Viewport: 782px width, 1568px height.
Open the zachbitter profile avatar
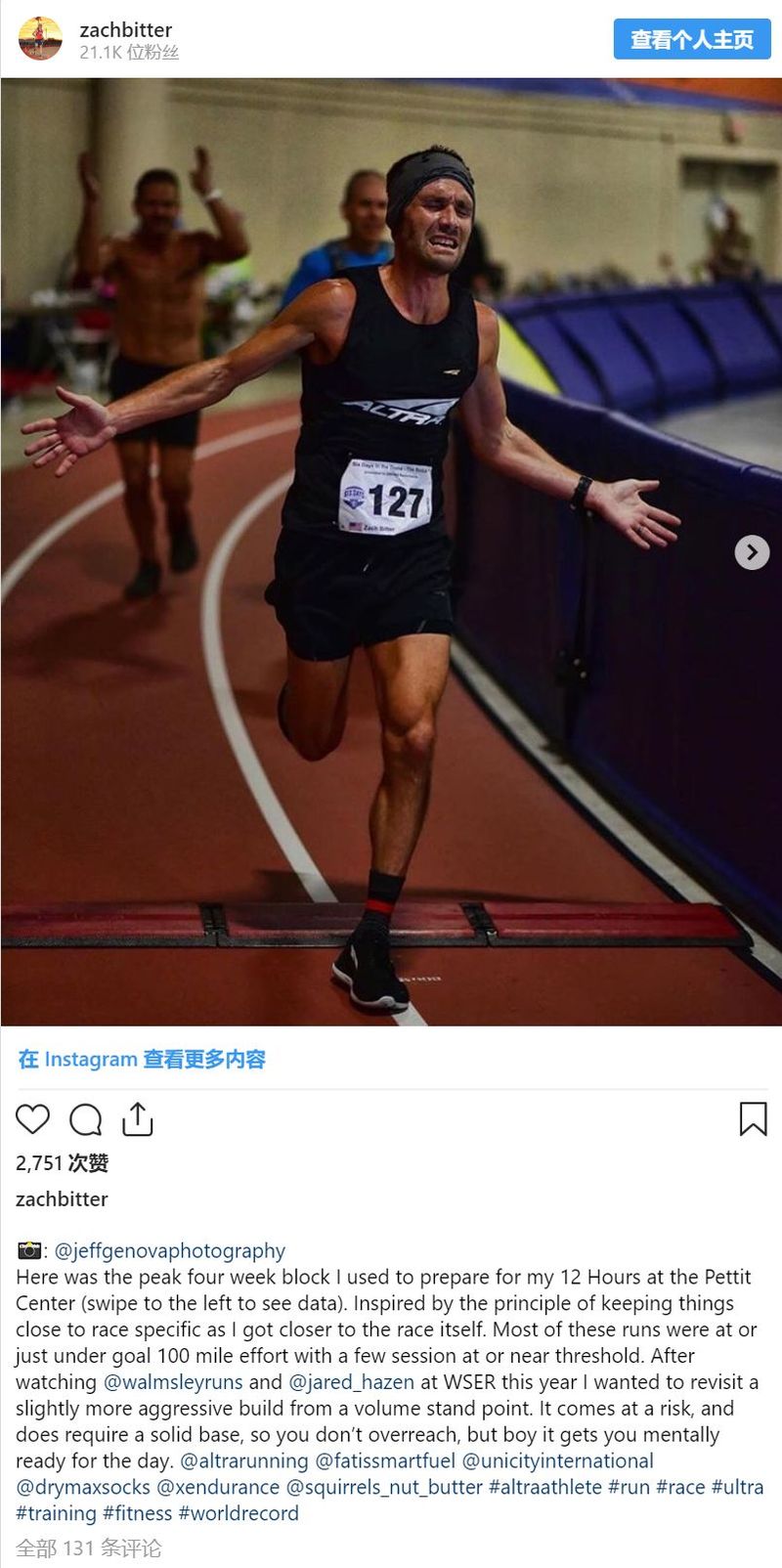coord(40,39)
